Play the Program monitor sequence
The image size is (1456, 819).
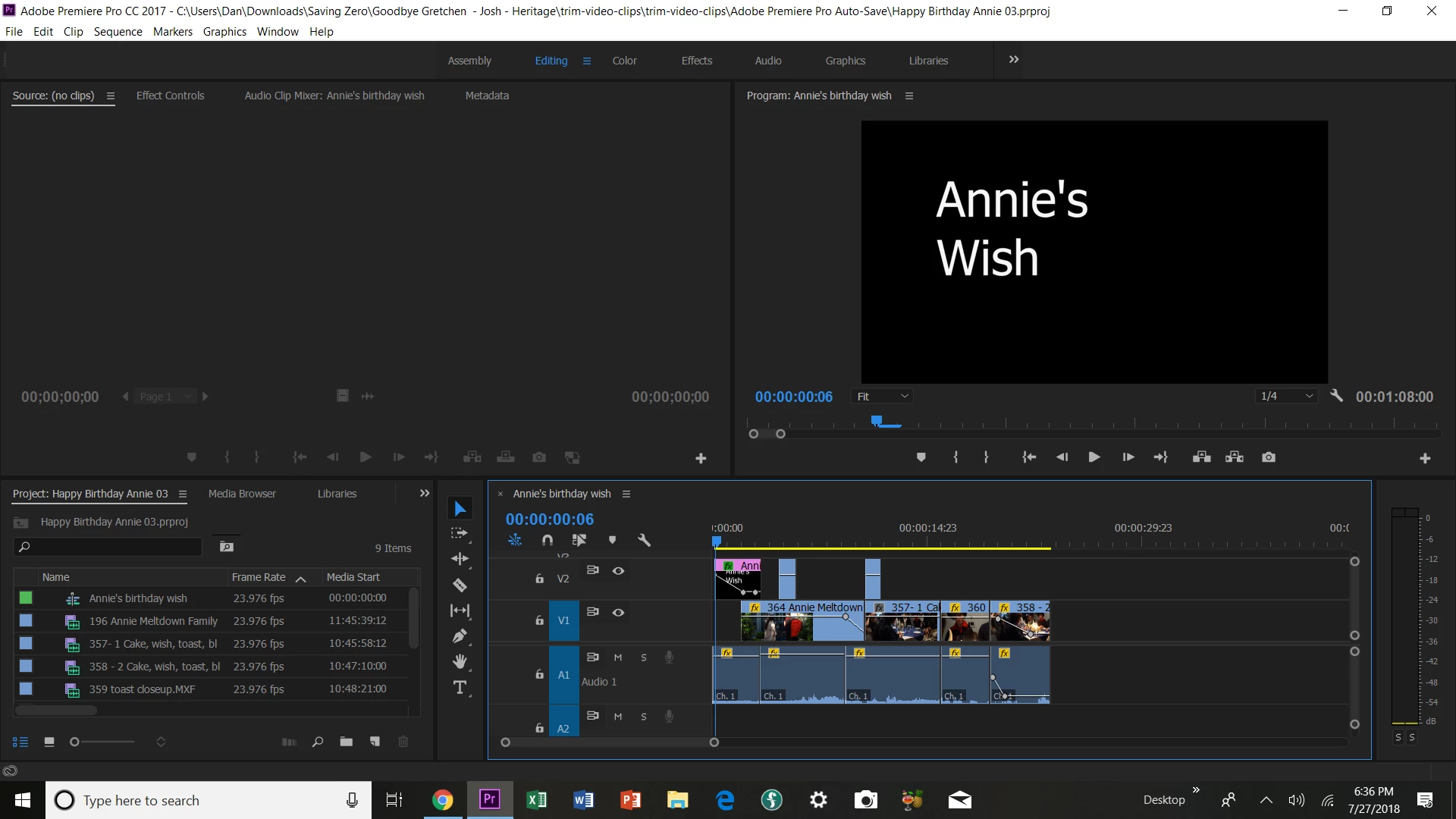[x=1094, y=457]
